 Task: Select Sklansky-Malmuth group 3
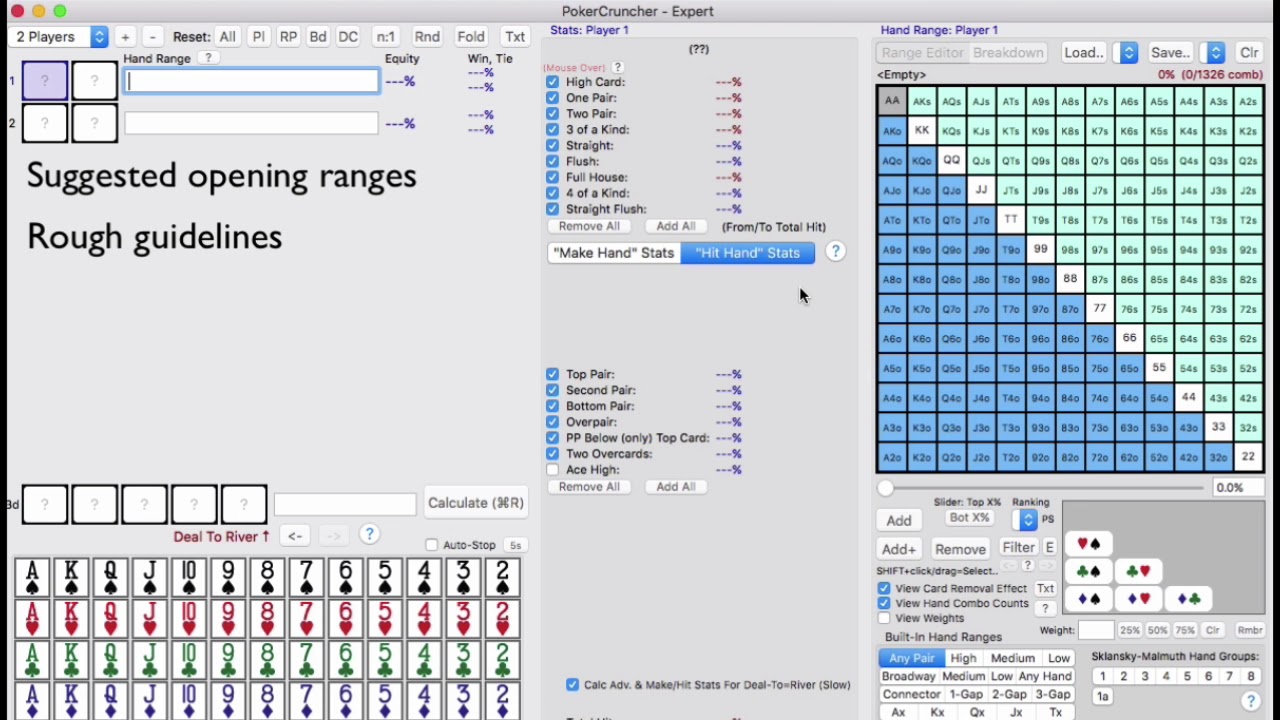(x=1145, y=677)
